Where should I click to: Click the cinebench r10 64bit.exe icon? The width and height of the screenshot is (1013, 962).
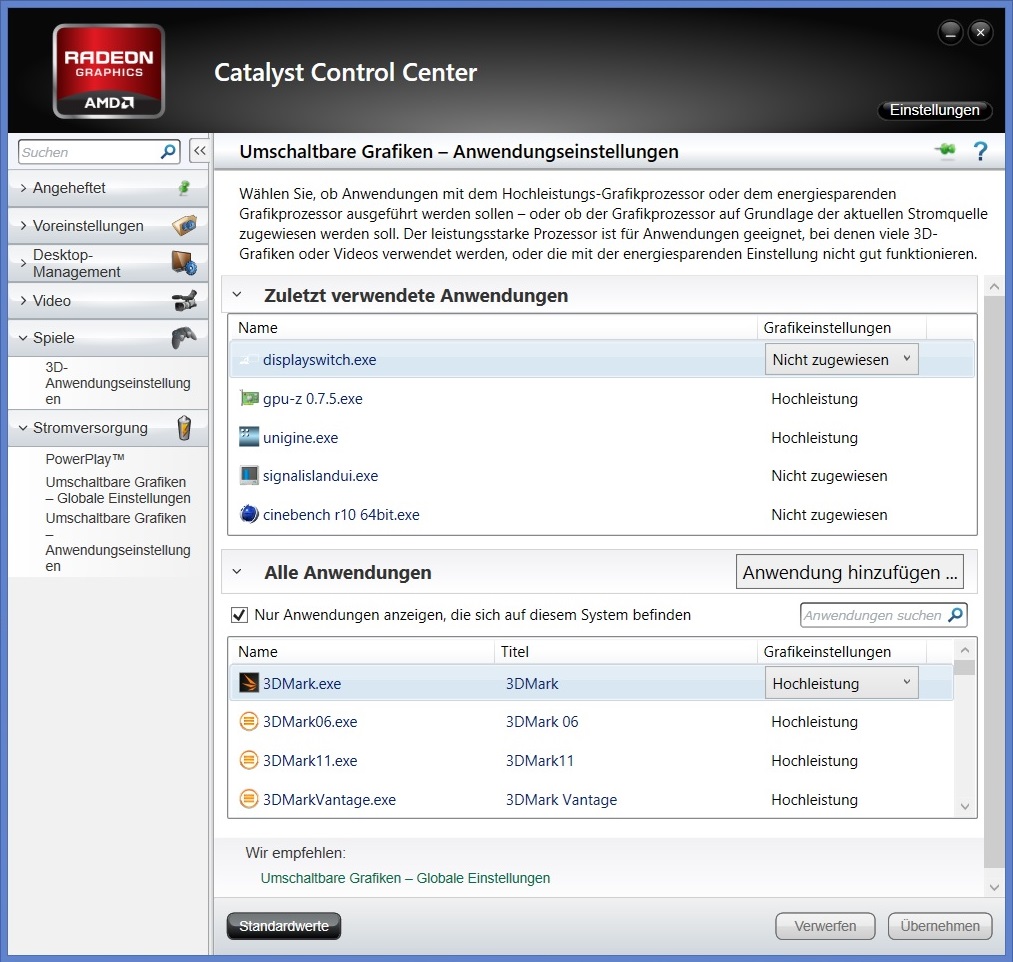(x=249, y=514)
